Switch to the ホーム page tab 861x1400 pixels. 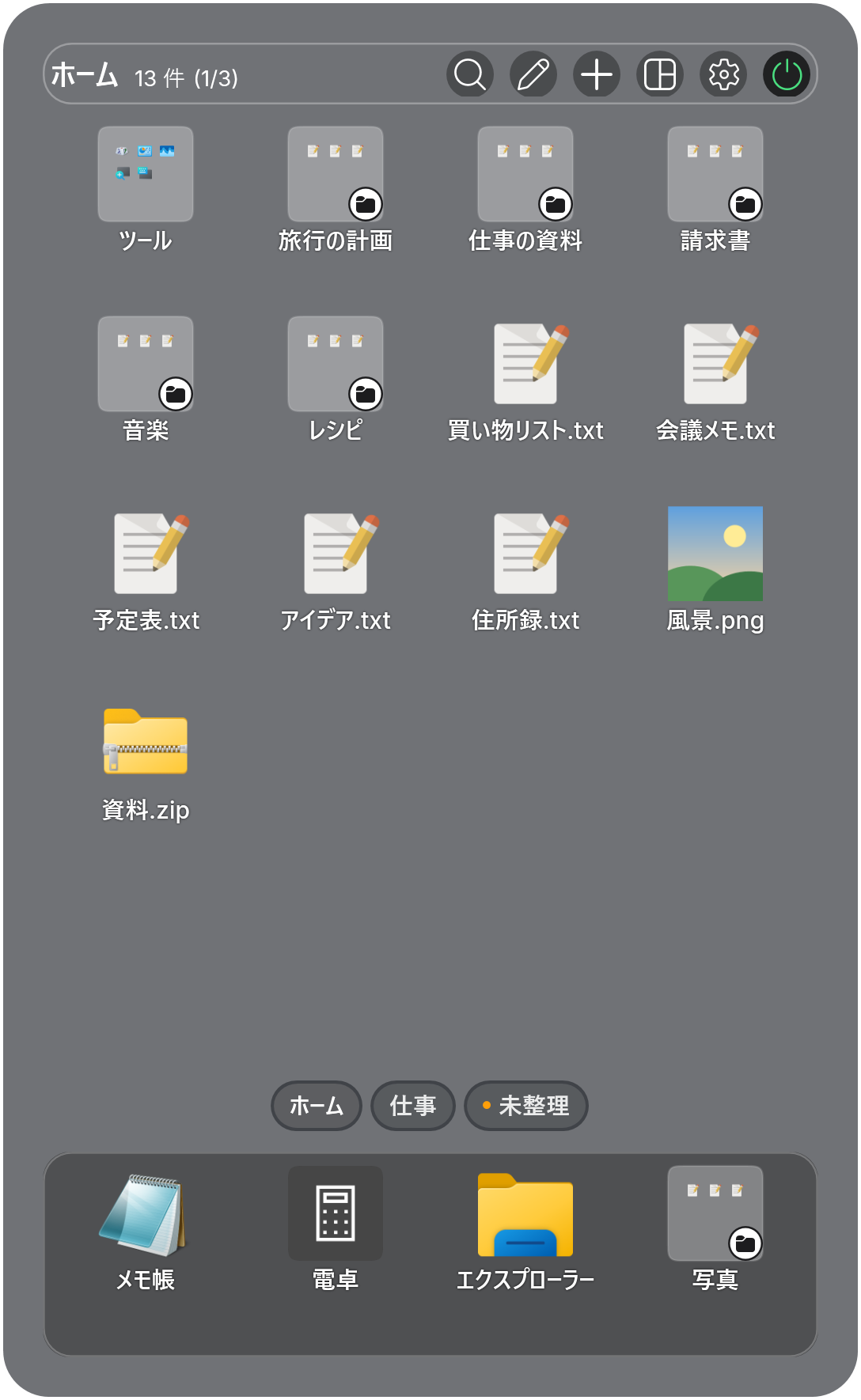coord(317,1106)
